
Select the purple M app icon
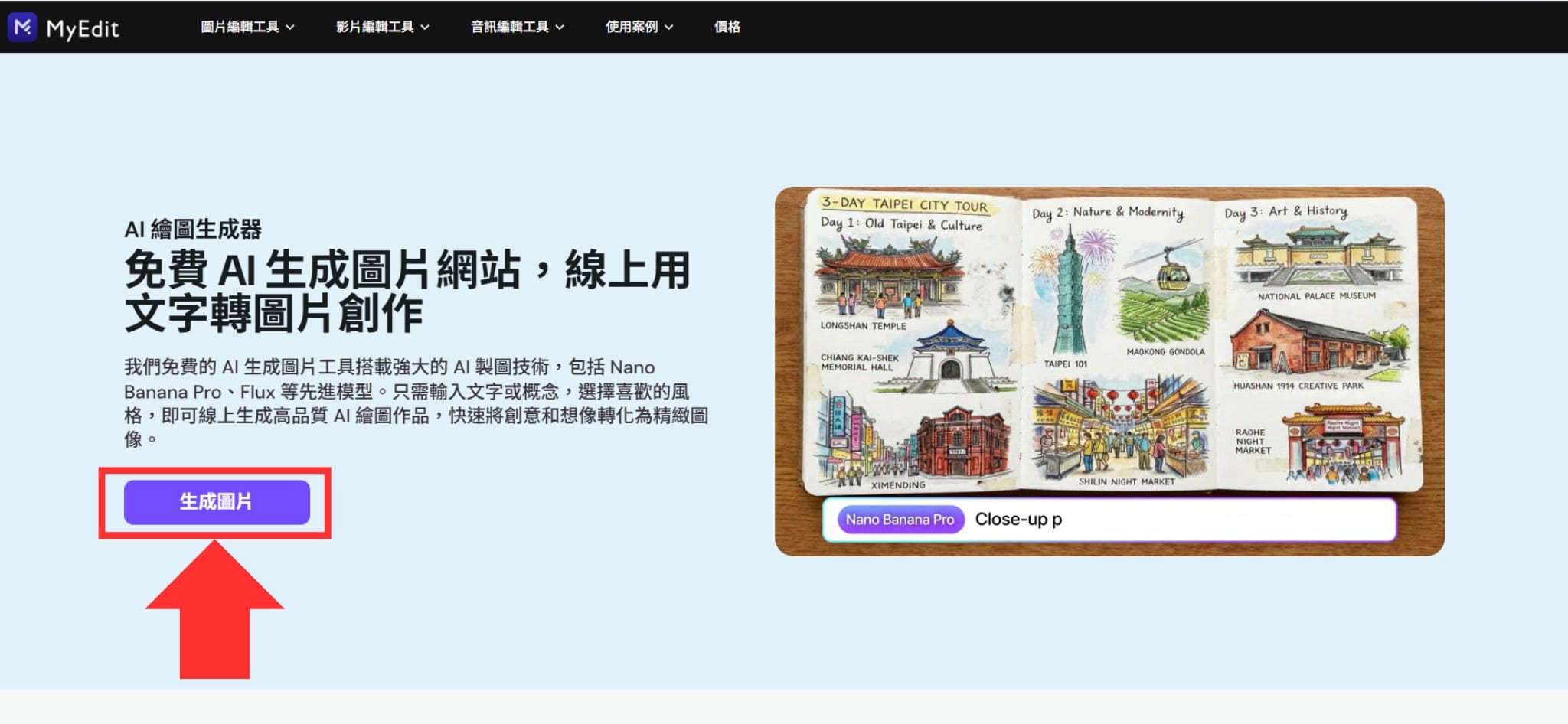pos(22,28)
